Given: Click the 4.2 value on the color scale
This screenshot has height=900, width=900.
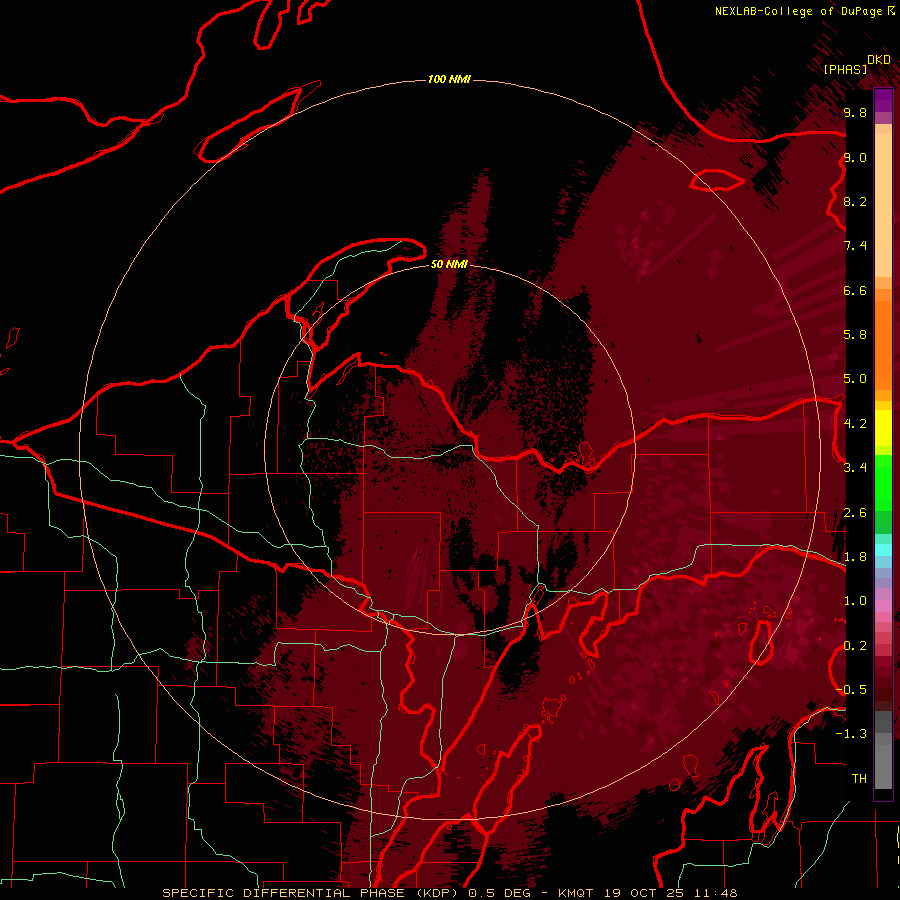Looking at the screenshot, I should point(855,424).
